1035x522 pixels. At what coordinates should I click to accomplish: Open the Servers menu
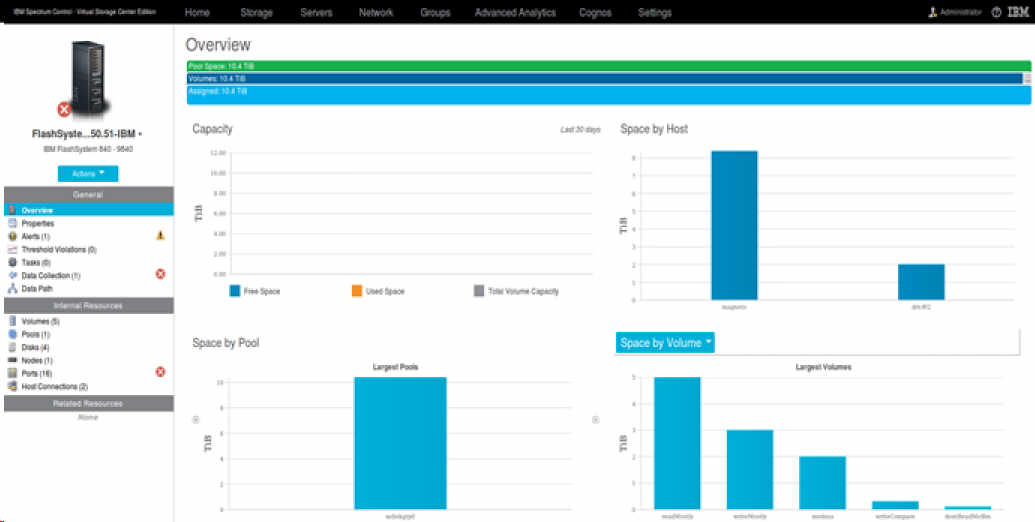click(316, 13)
